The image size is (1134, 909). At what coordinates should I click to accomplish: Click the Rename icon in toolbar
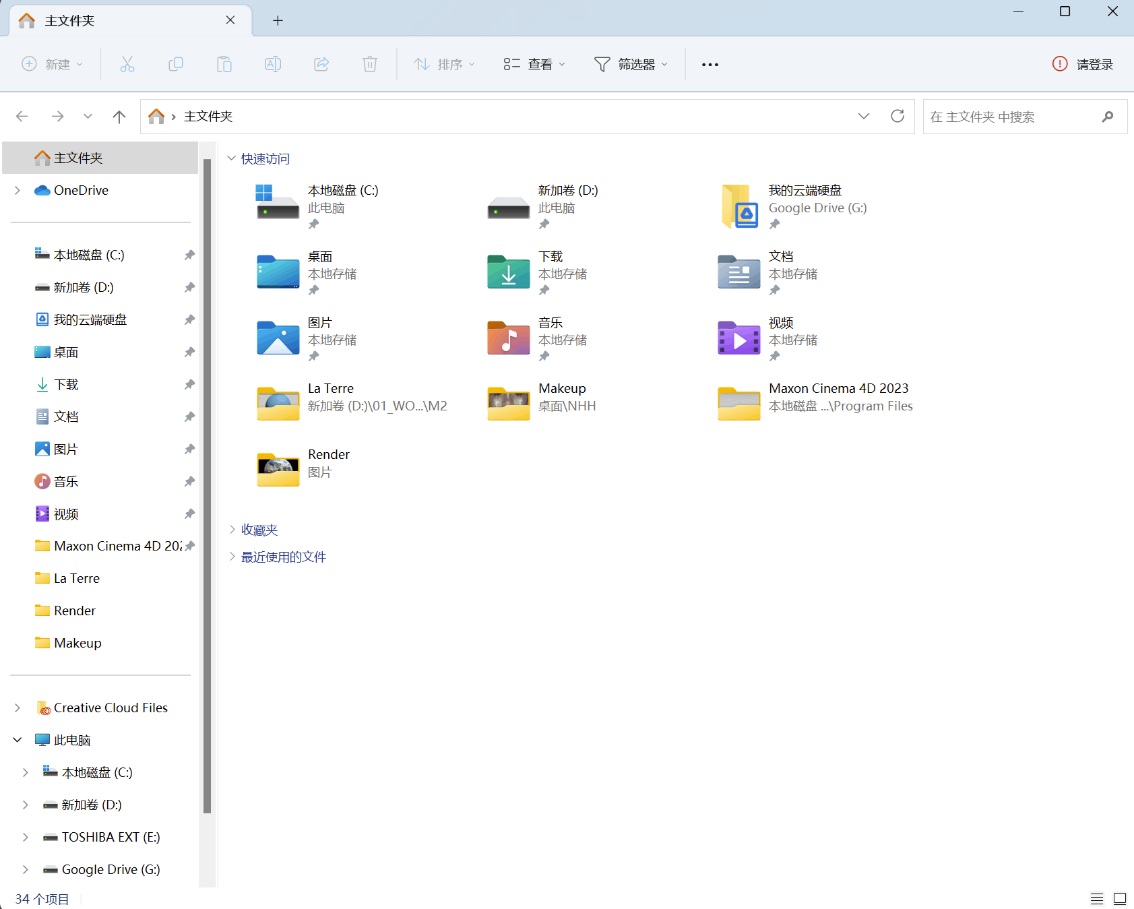click(273, 64)
